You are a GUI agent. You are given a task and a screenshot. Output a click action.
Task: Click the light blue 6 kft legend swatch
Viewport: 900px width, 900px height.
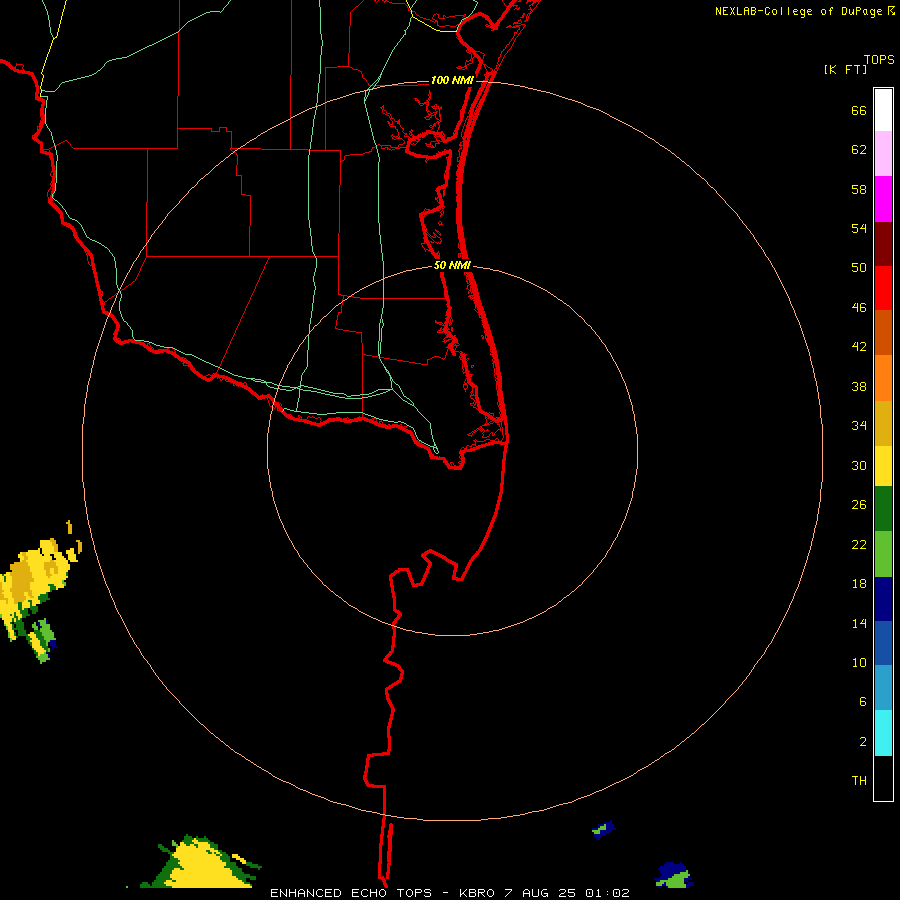pos(883,688)
